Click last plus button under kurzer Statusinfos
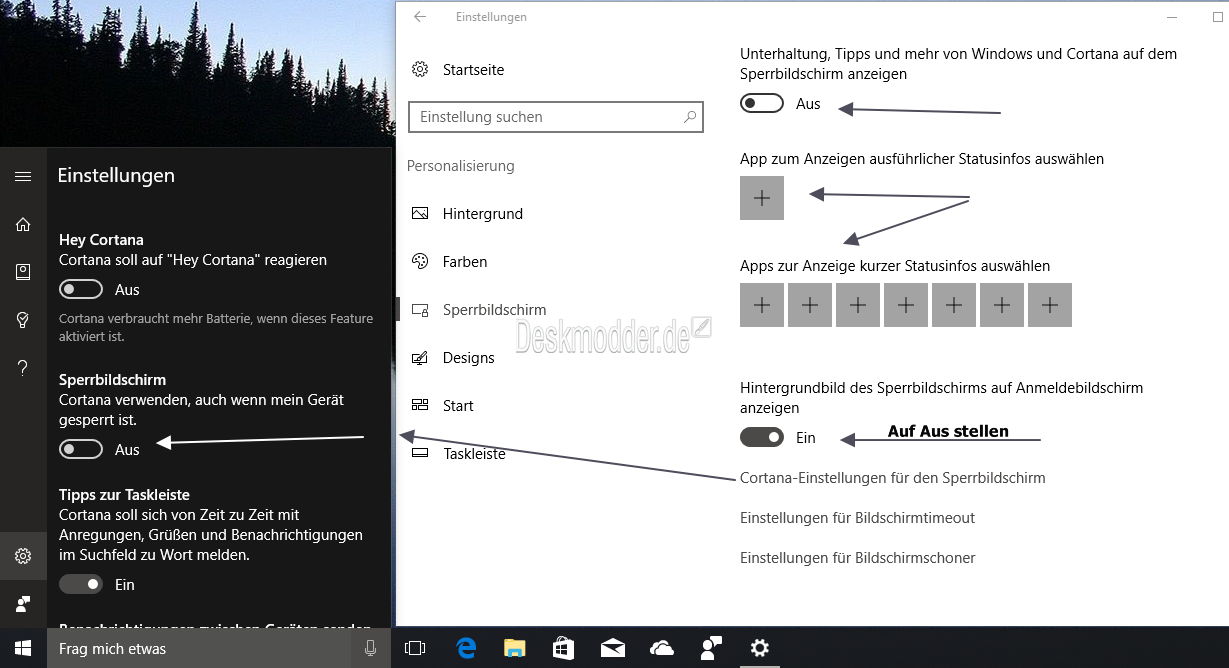 [x=1050, y=305]
